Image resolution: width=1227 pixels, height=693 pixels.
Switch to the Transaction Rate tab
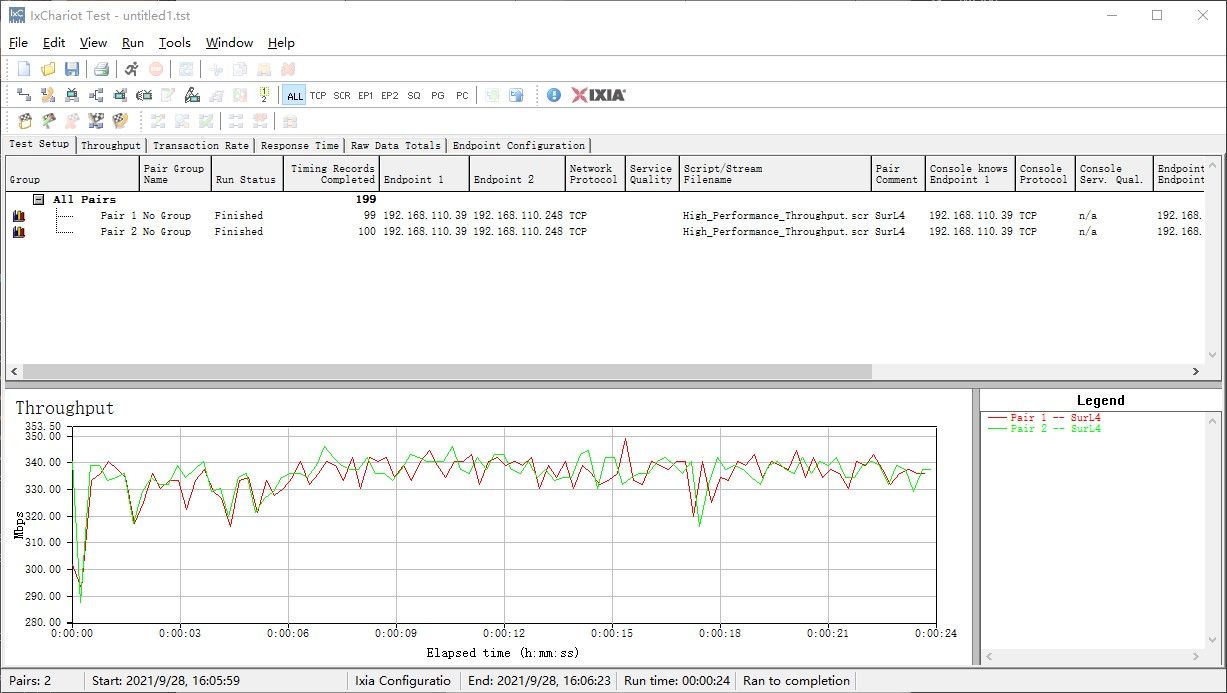pos(200,146)
